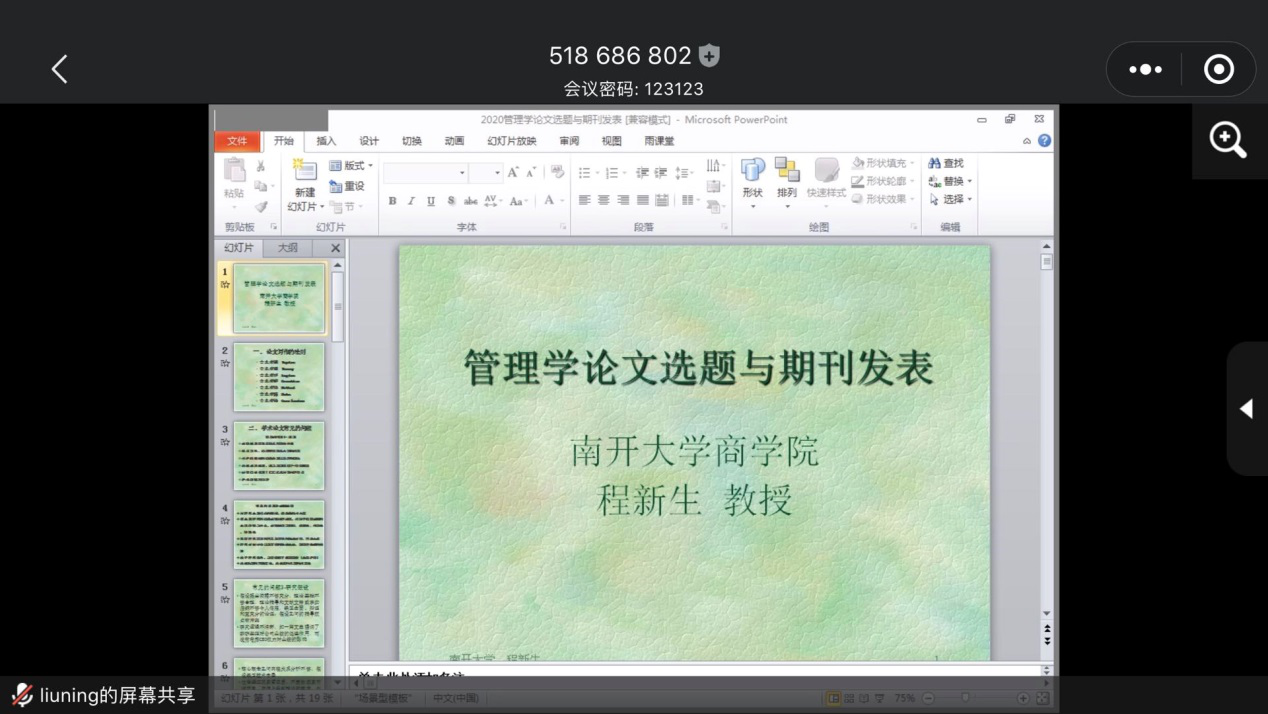Align text left in paragraph group

point(585,201)
